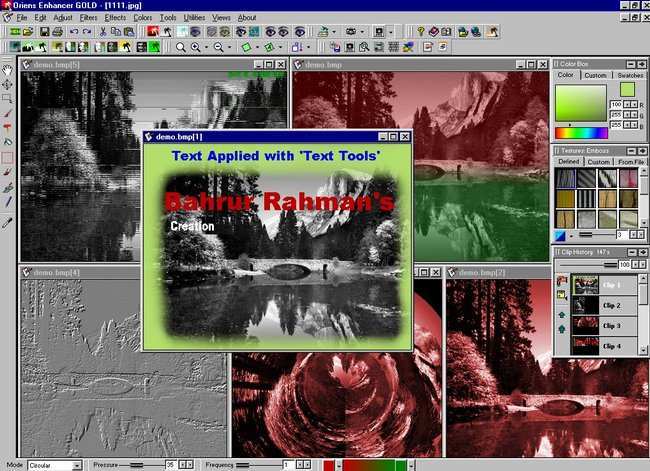Choose the pink texture thumbnail in Textures panel
The width and height of the screenshot is (650, 471).
coord(629,178)
